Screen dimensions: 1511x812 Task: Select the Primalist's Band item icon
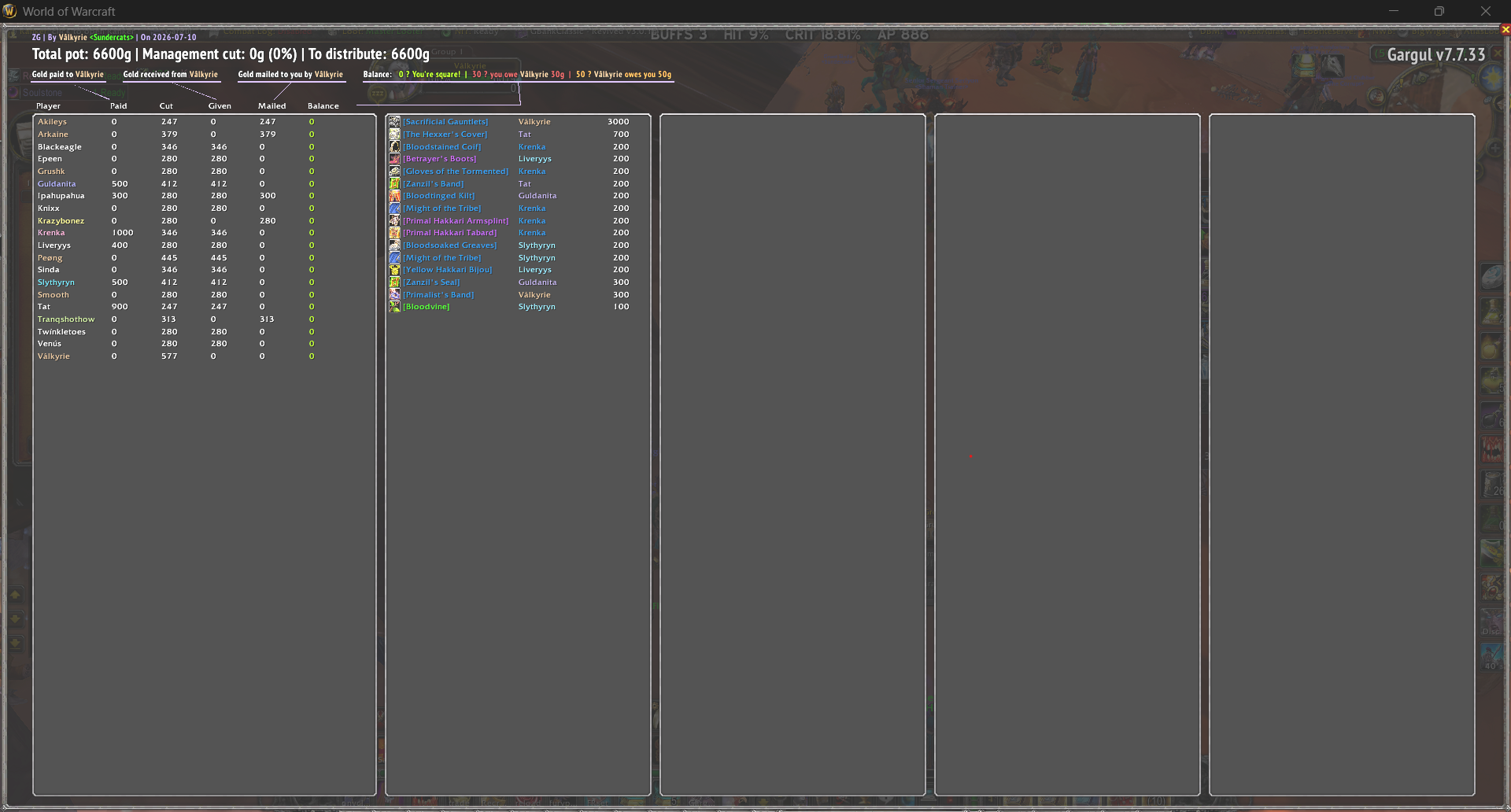pyautogui.click(x=395, y=295)
